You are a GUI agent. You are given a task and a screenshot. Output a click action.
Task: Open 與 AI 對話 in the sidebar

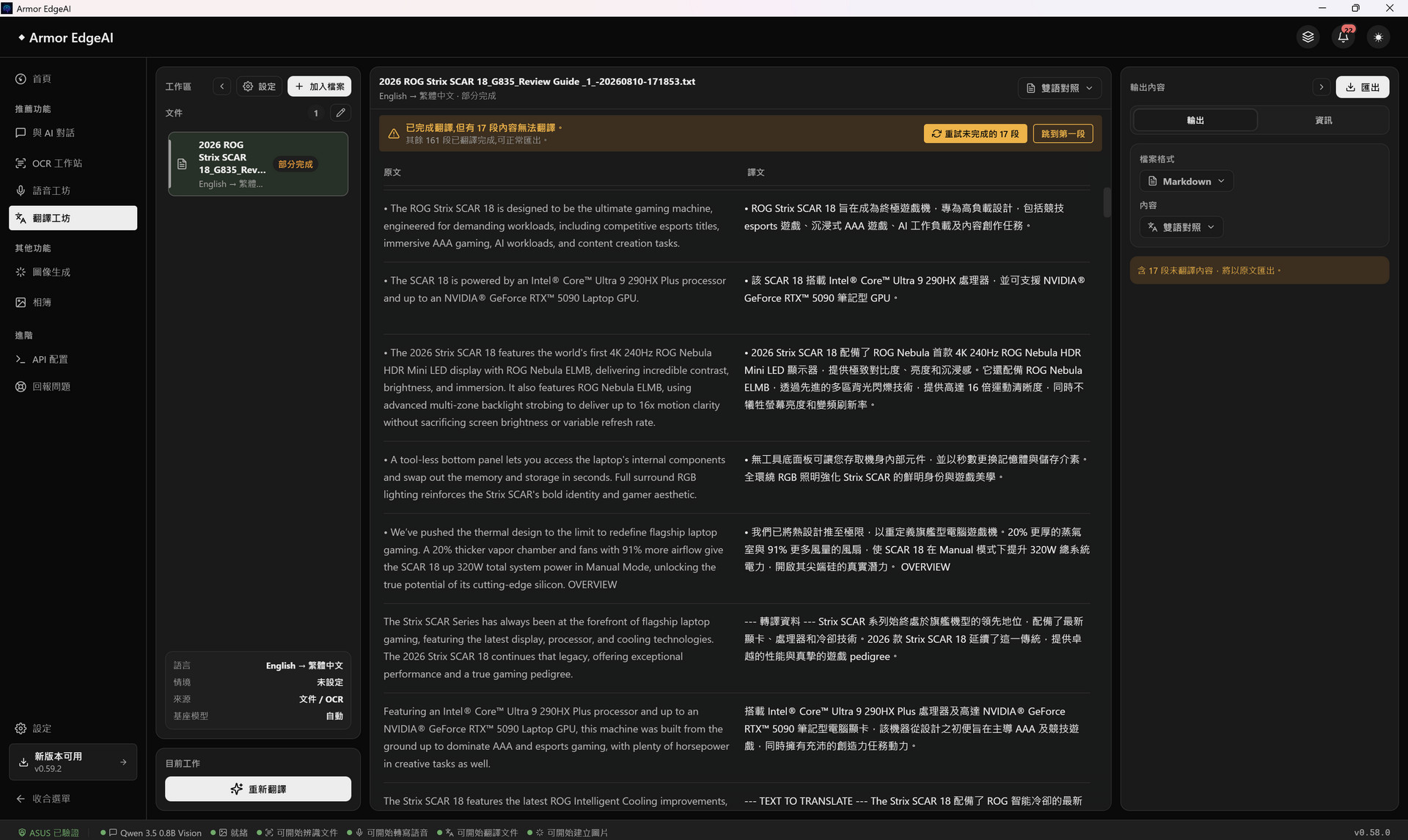click(73, 133)
